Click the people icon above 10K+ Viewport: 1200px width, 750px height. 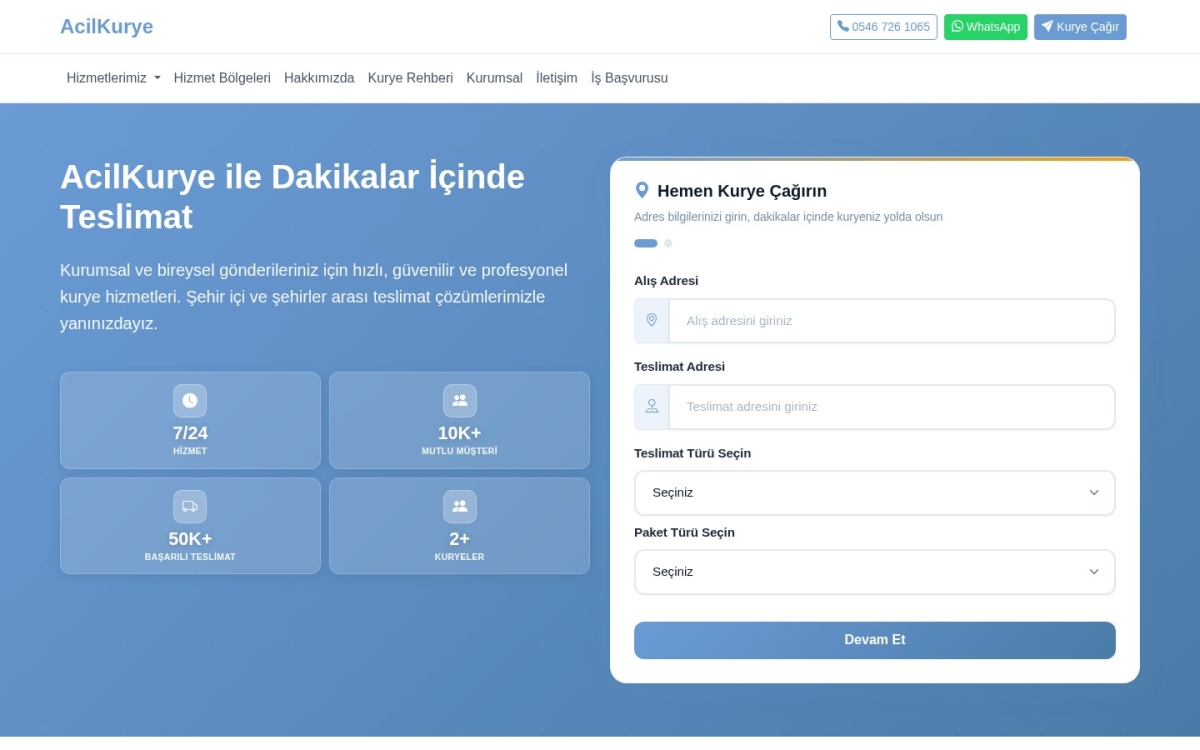click(459, 400)
